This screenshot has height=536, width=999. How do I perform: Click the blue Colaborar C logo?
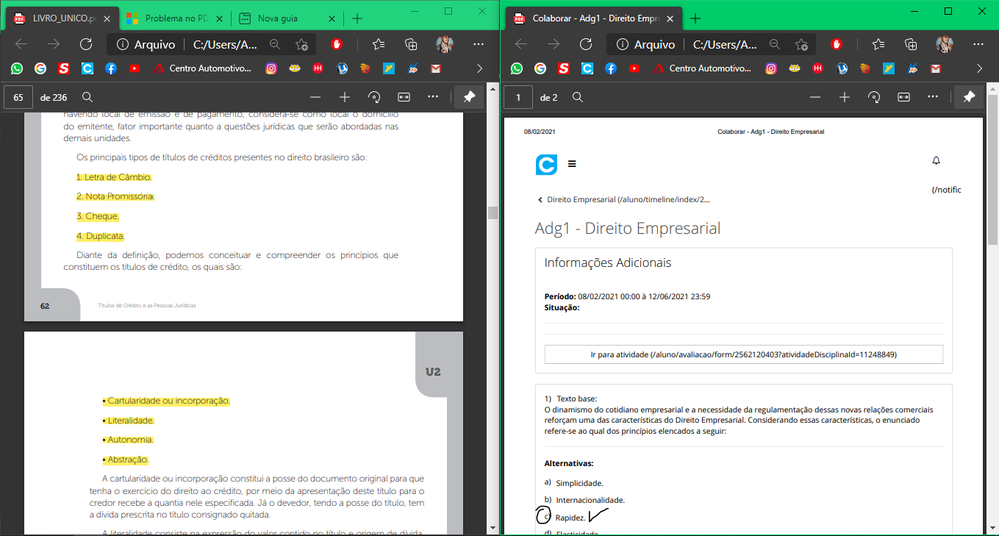[546, 164]
